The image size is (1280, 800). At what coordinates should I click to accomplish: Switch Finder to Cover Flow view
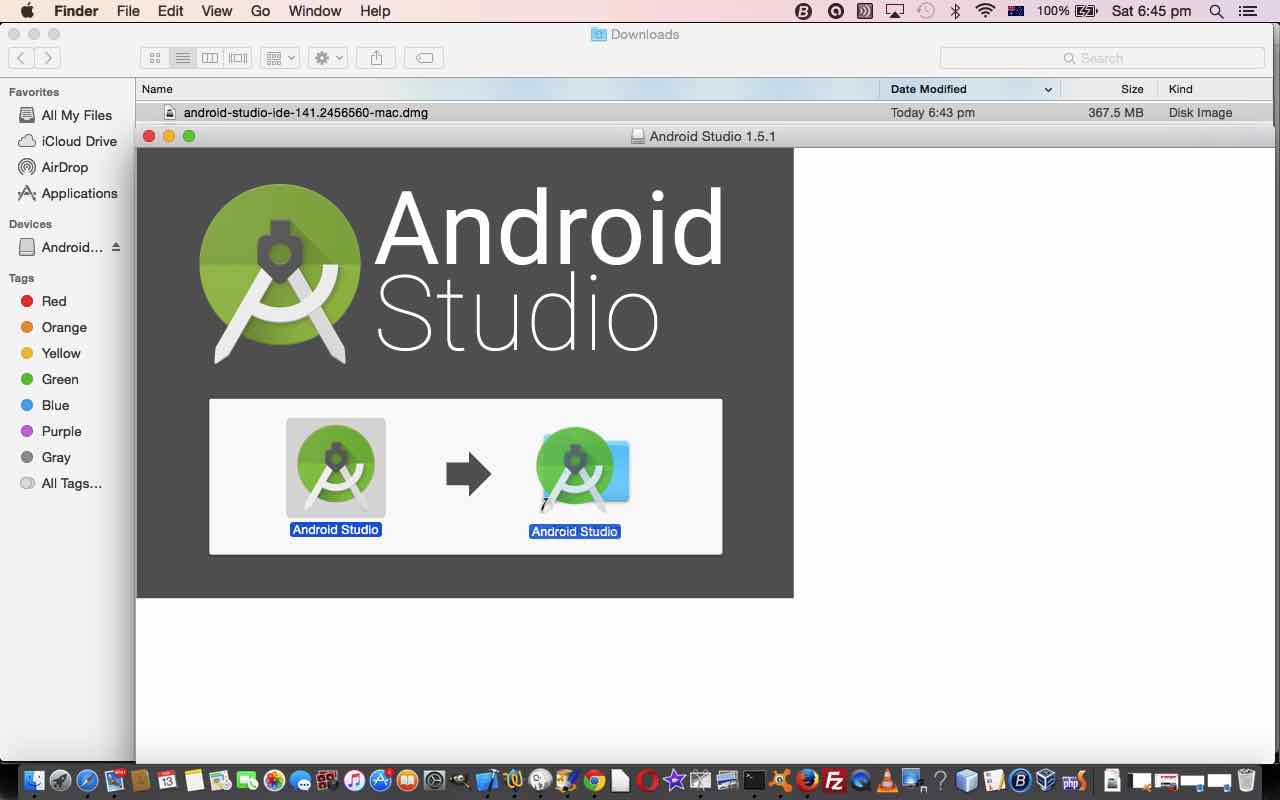[238, 58]
